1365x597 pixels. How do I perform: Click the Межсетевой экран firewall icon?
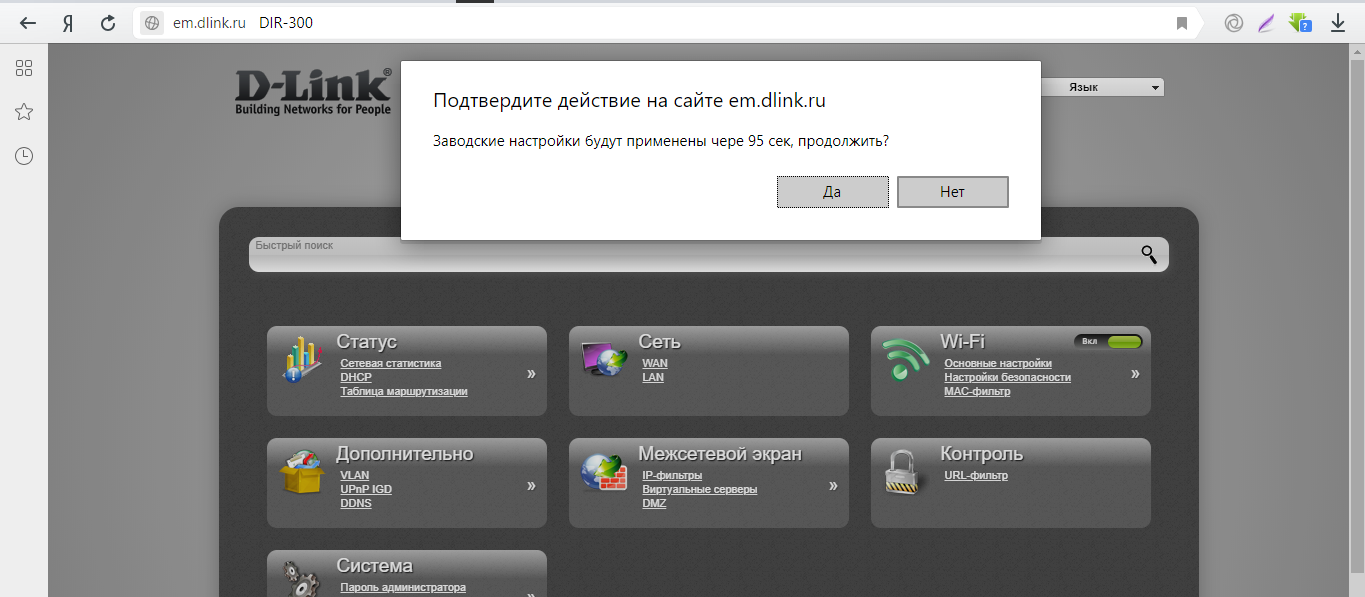[x=604, y=471]
